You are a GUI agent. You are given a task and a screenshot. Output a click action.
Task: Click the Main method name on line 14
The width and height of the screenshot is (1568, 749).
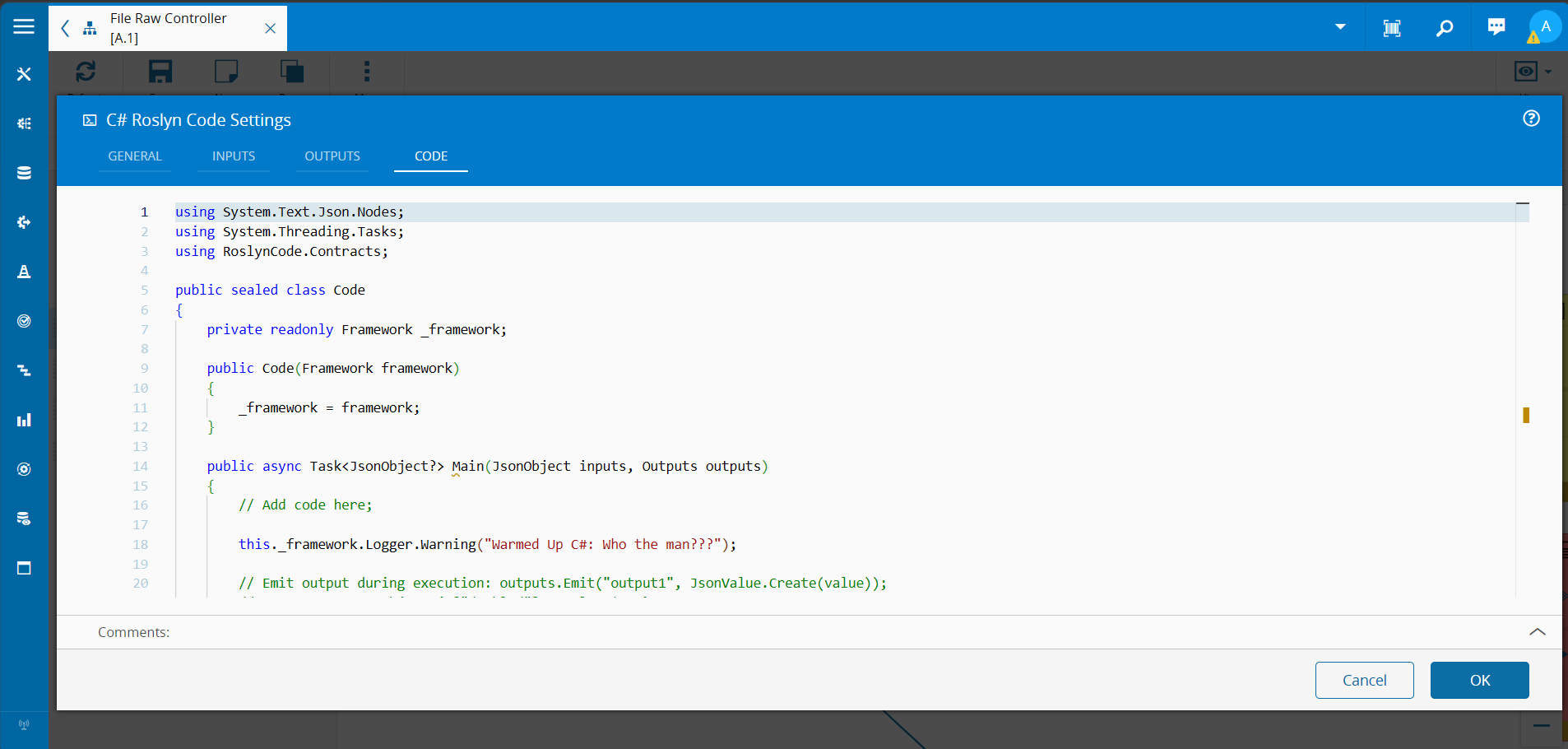[x=468, y=467]
